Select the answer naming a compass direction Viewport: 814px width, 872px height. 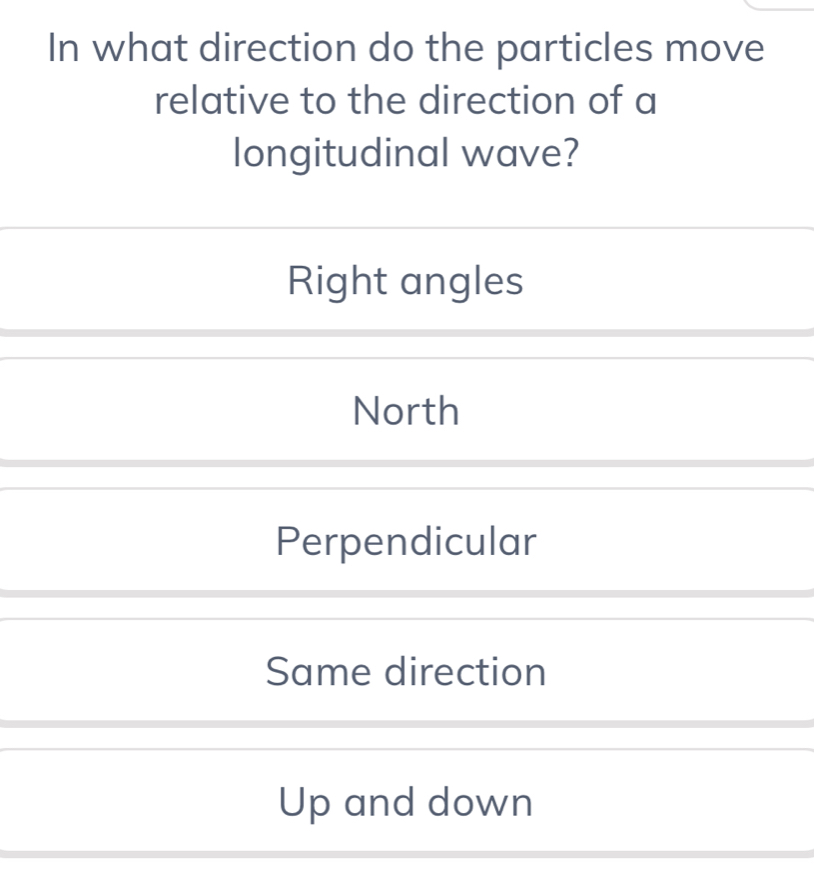click(x=405, y=411)
